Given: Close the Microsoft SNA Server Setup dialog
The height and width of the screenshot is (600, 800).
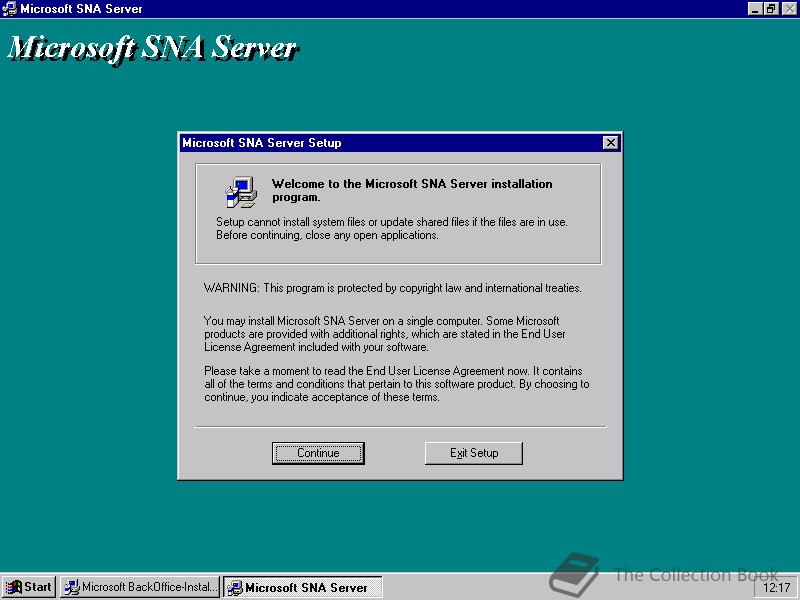Looking at the screenshot, I should tap(610, 143).
